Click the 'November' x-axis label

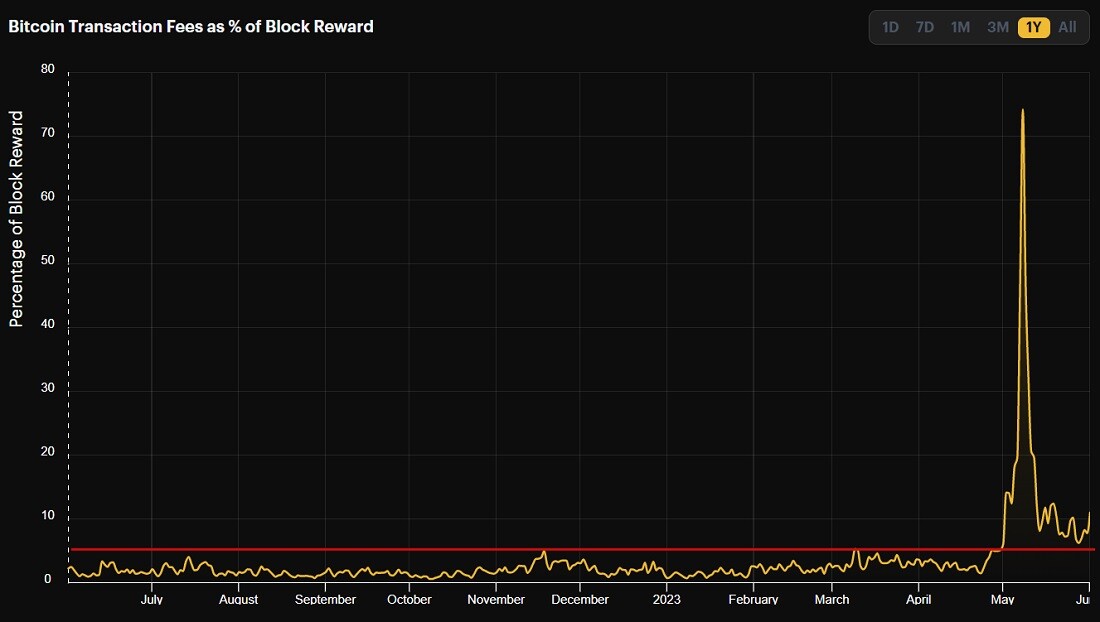(x=496, y=600)
